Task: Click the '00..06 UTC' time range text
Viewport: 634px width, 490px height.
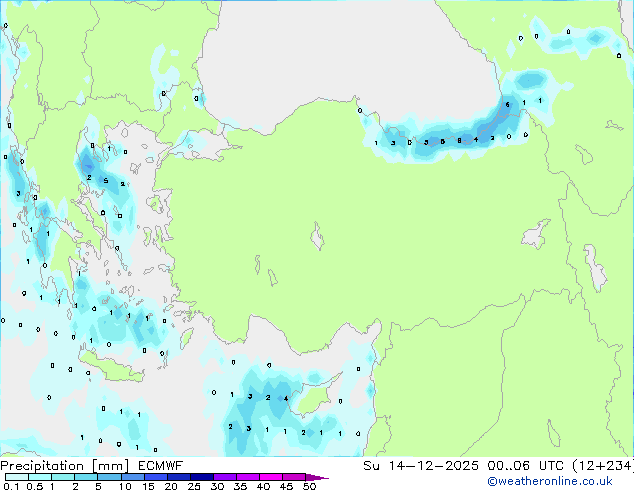Action: point(525,466)
